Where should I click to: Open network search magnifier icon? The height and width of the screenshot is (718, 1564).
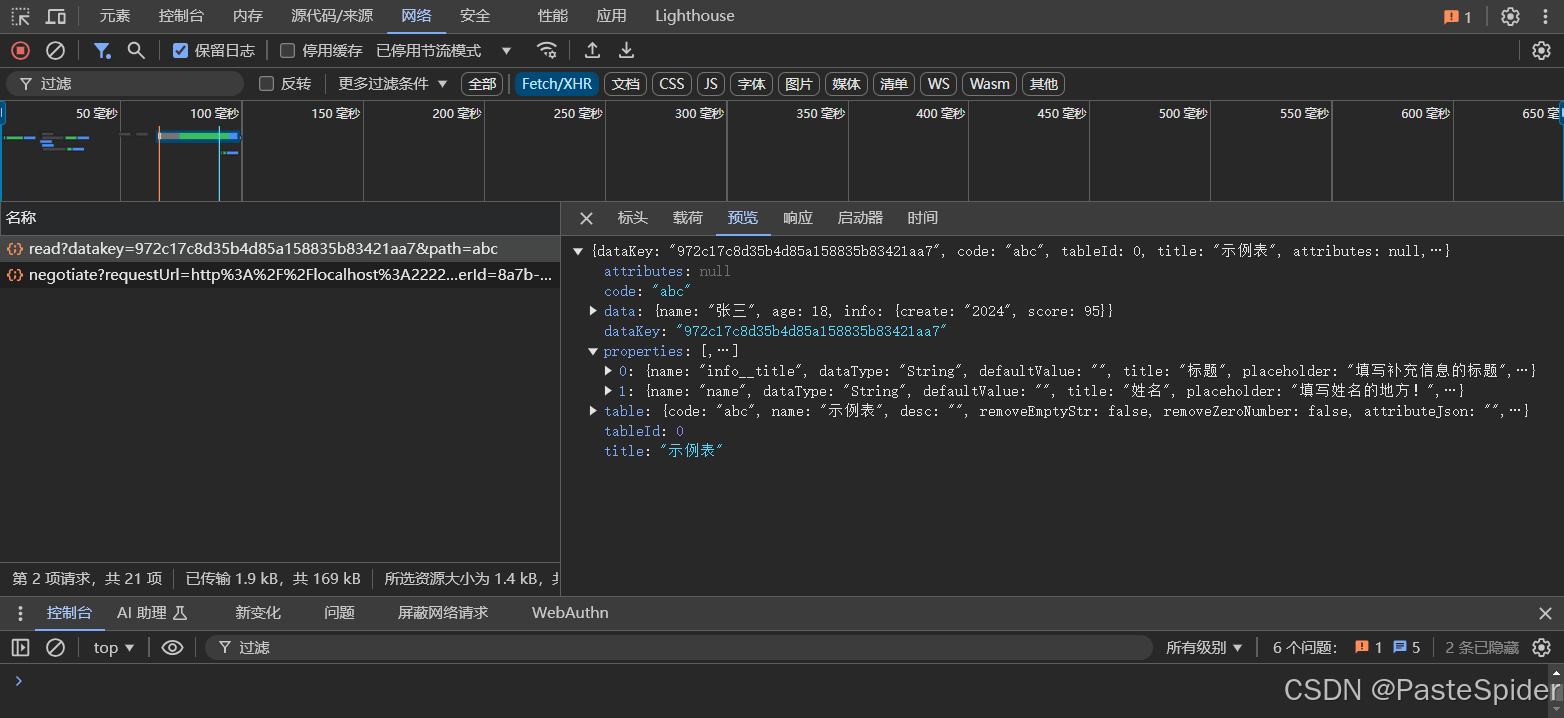coord(136,50)
